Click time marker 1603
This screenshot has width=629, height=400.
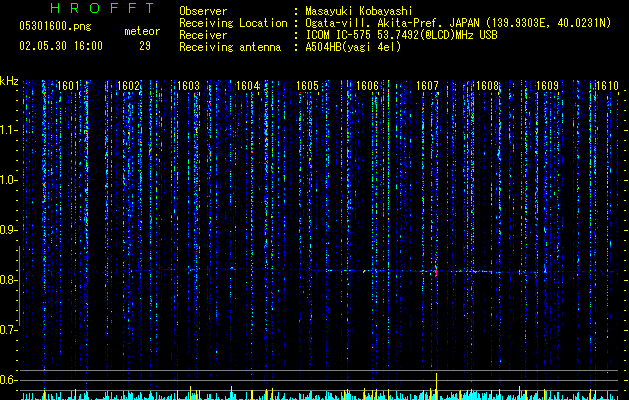tap(188, 86)
